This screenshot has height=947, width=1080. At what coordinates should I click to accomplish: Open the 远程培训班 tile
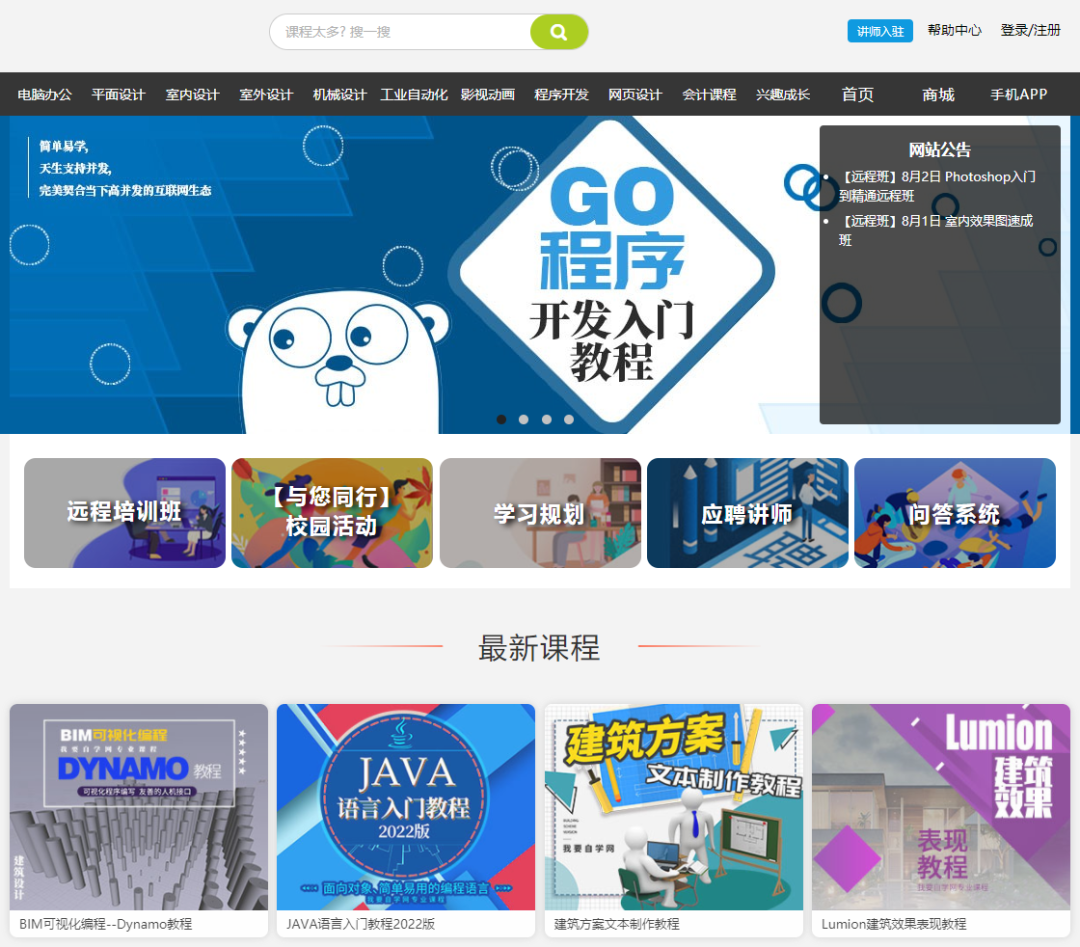coord(125,513)
